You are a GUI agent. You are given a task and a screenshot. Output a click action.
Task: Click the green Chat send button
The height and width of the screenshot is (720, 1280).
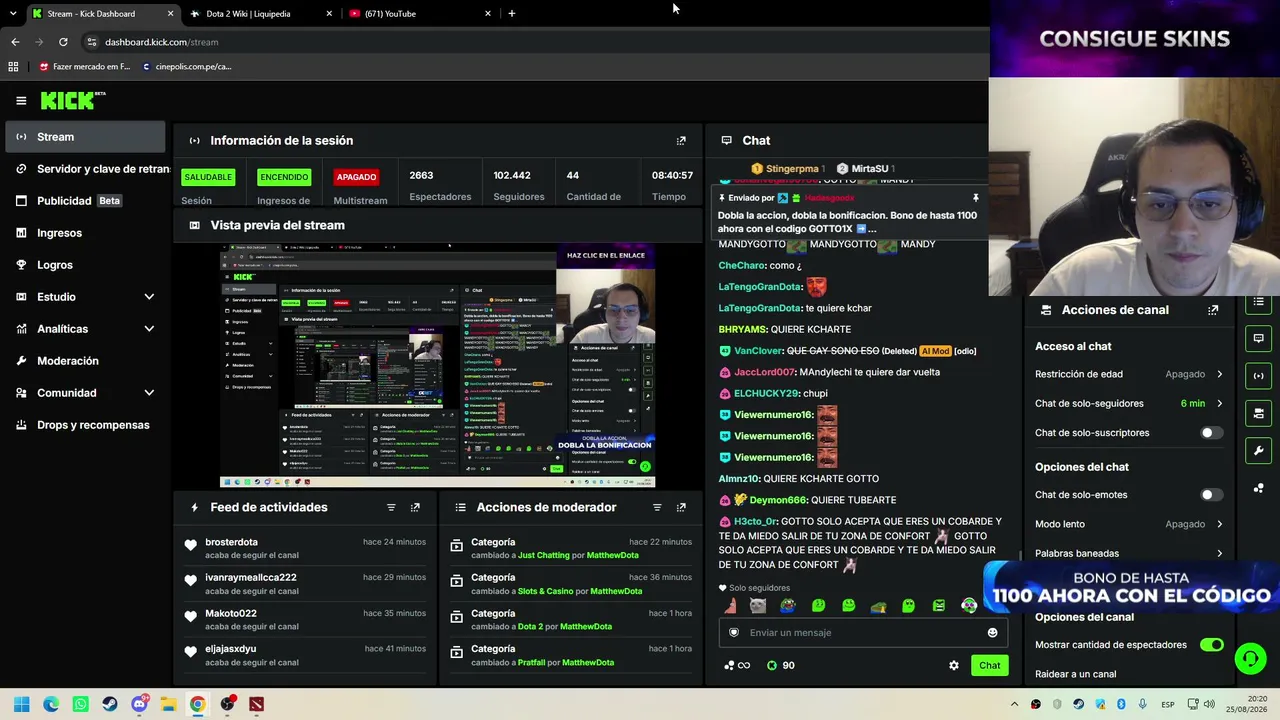[x=989, y=665]
